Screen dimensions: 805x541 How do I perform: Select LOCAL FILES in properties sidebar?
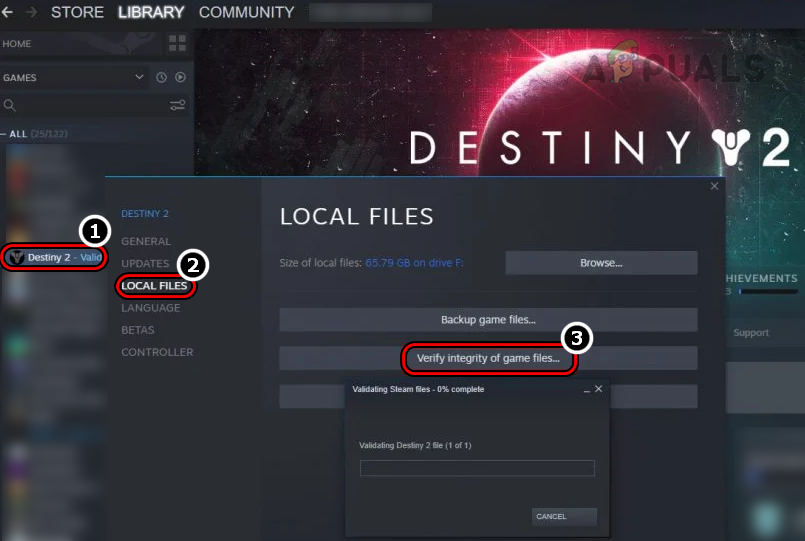coord(154,286)
